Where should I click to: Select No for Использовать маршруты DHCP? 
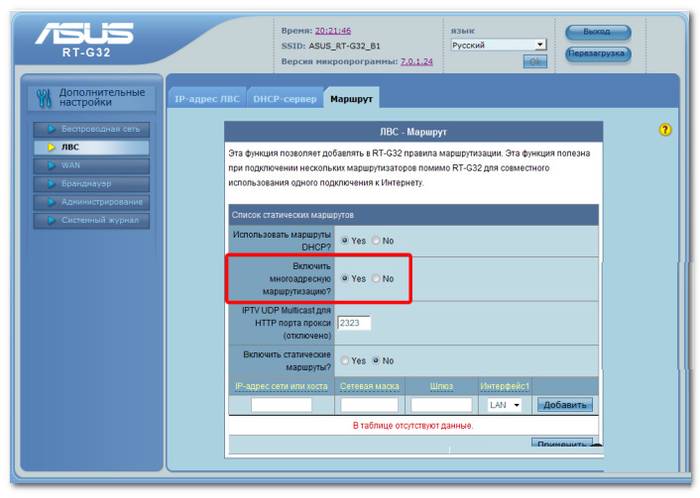coord(376,241)
